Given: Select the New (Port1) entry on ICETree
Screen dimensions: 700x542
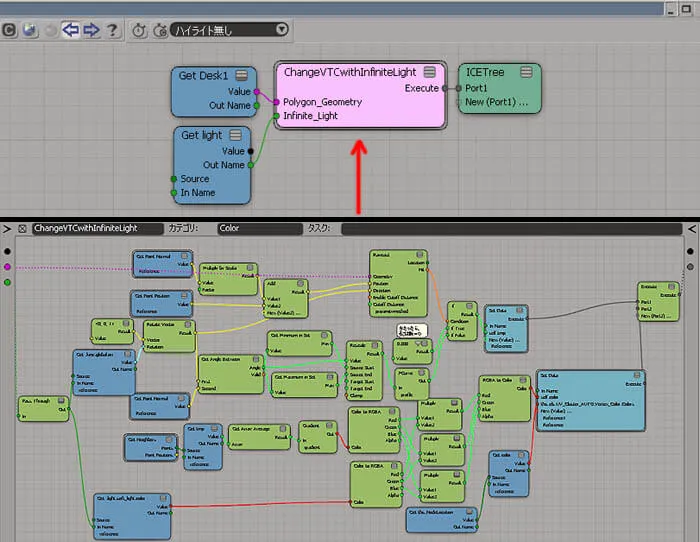Looking at the screenshot, I should 496,102.
